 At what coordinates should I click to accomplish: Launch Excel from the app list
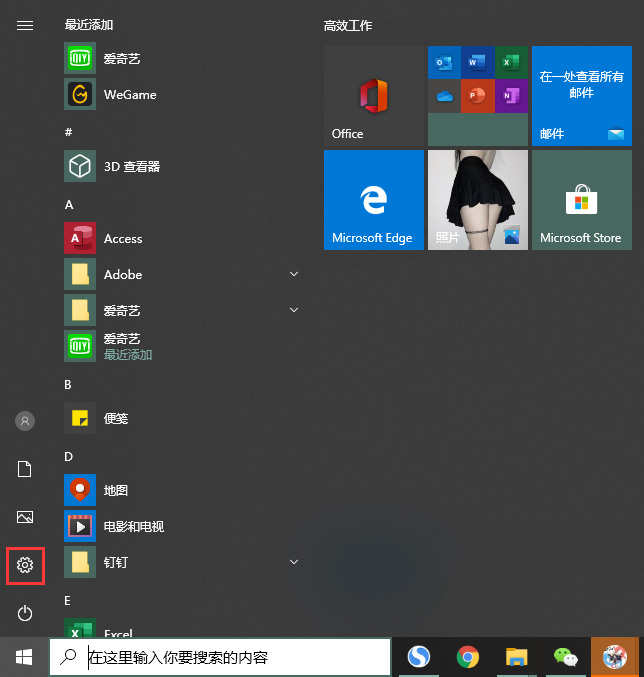(181, 628)
